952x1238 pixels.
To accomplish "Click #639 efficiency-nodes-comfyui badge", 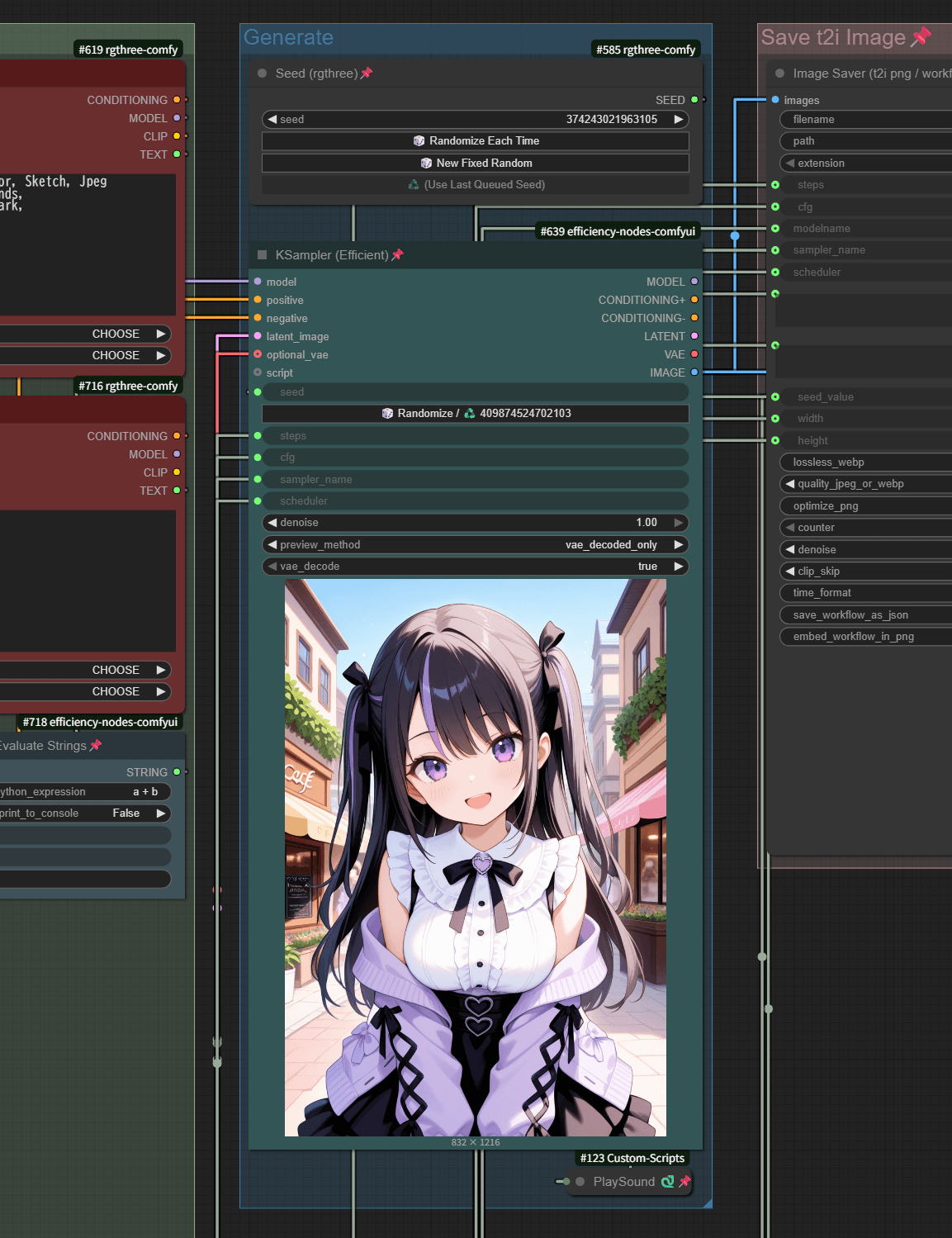I will (x=618, y=231).
